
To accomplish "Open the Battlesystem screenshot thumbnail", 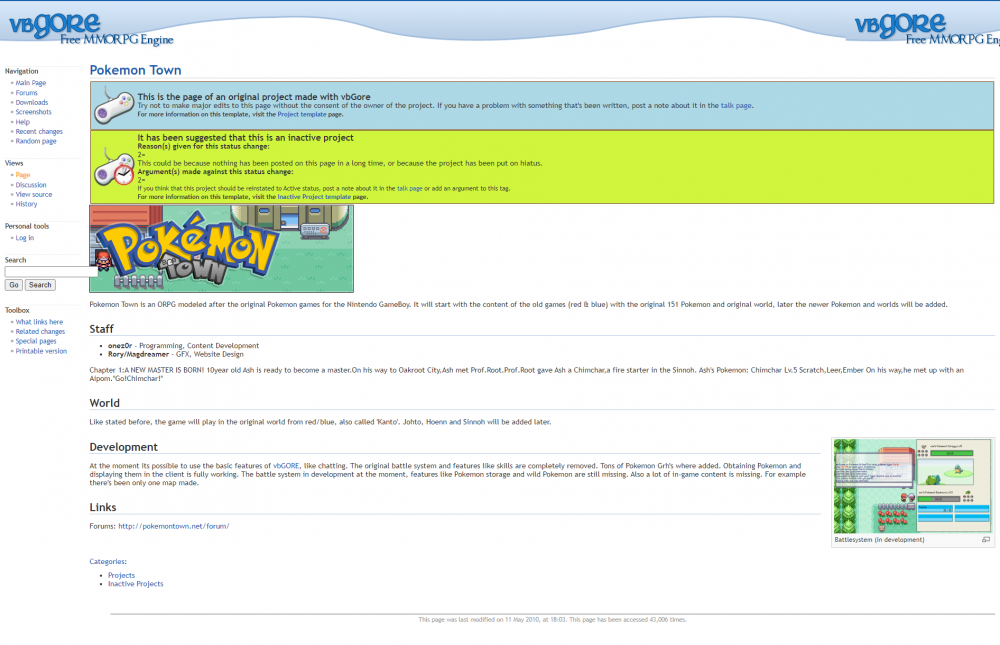I will (912, 487).
